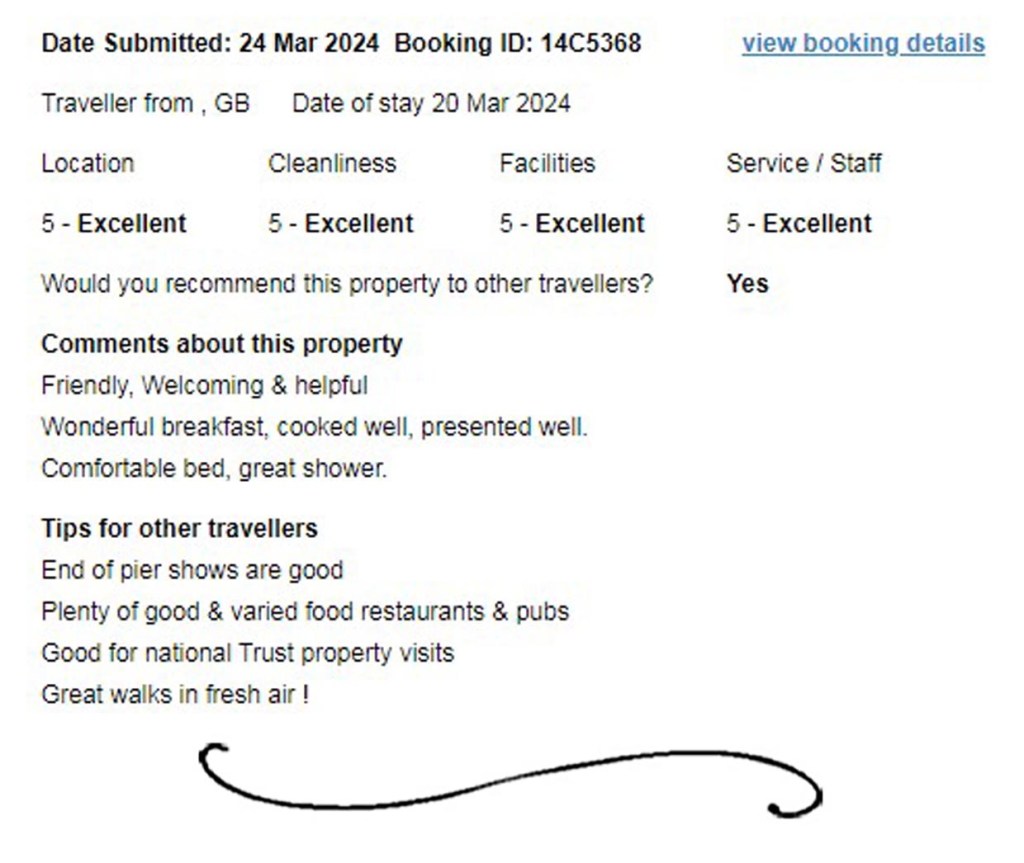
Task: Select the Date of stay 20 Mar 2024
Action: (x=431, y=104)
